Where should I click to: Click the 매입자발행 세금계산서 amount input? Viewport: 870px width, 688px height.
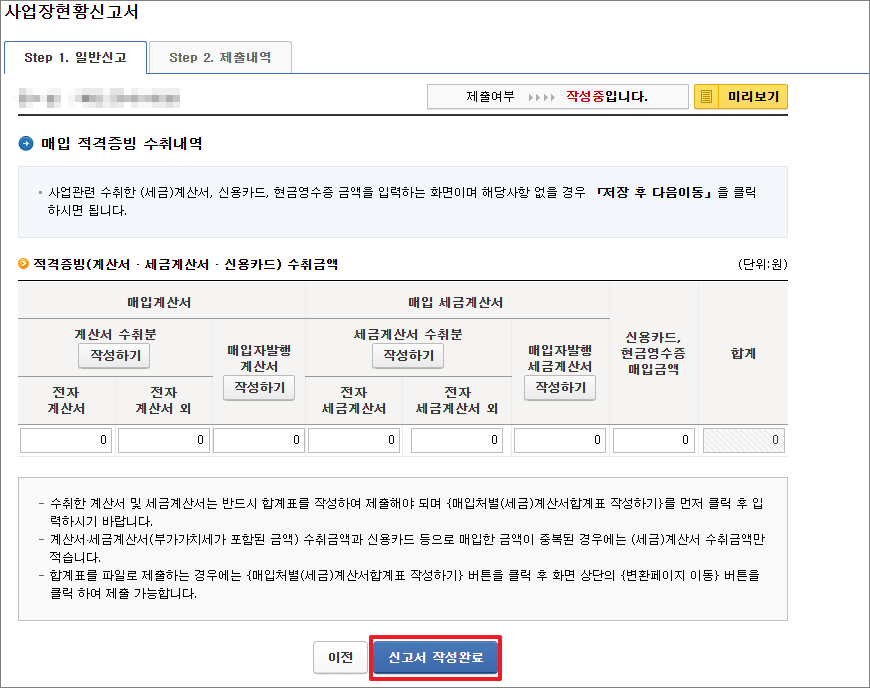[560, 440]
